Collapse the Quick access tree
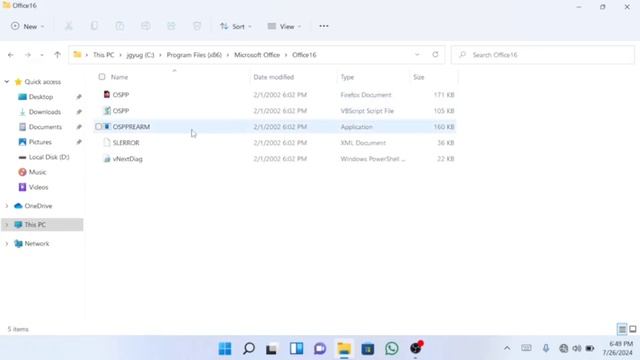 7,82
